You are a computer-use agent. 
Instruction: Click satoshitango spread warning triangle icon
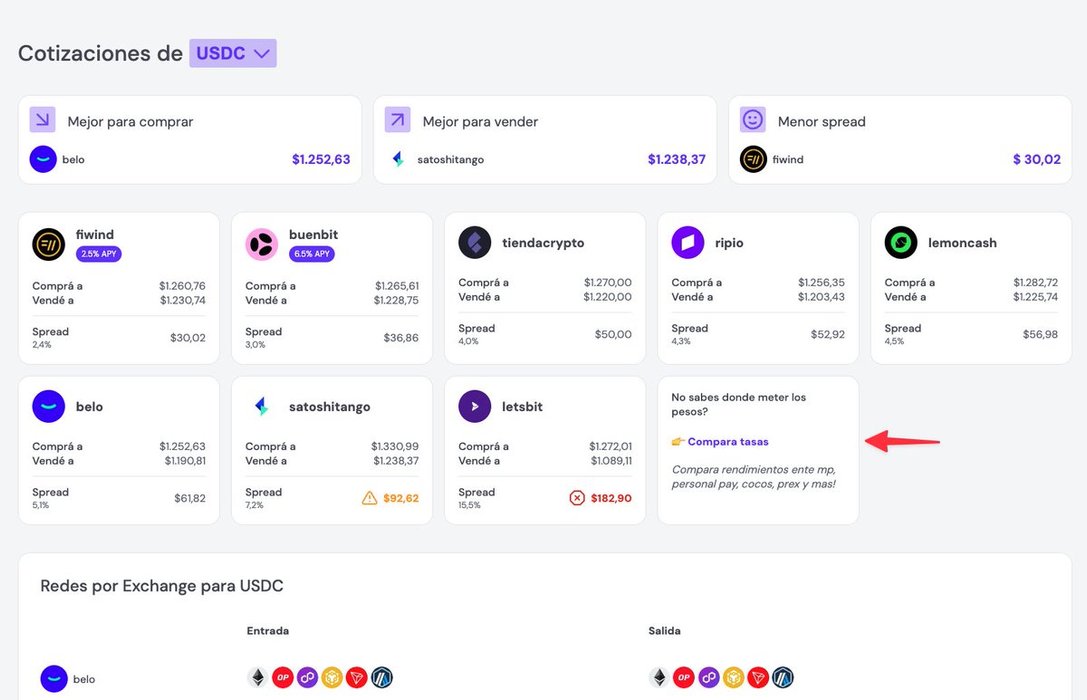click(369, 498)
